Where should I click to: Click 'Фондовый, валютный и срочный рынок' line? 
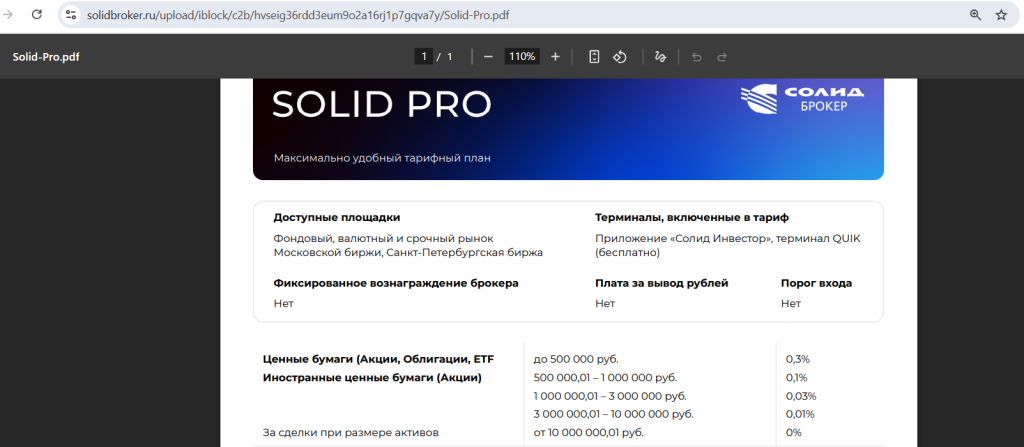(383, 239)
